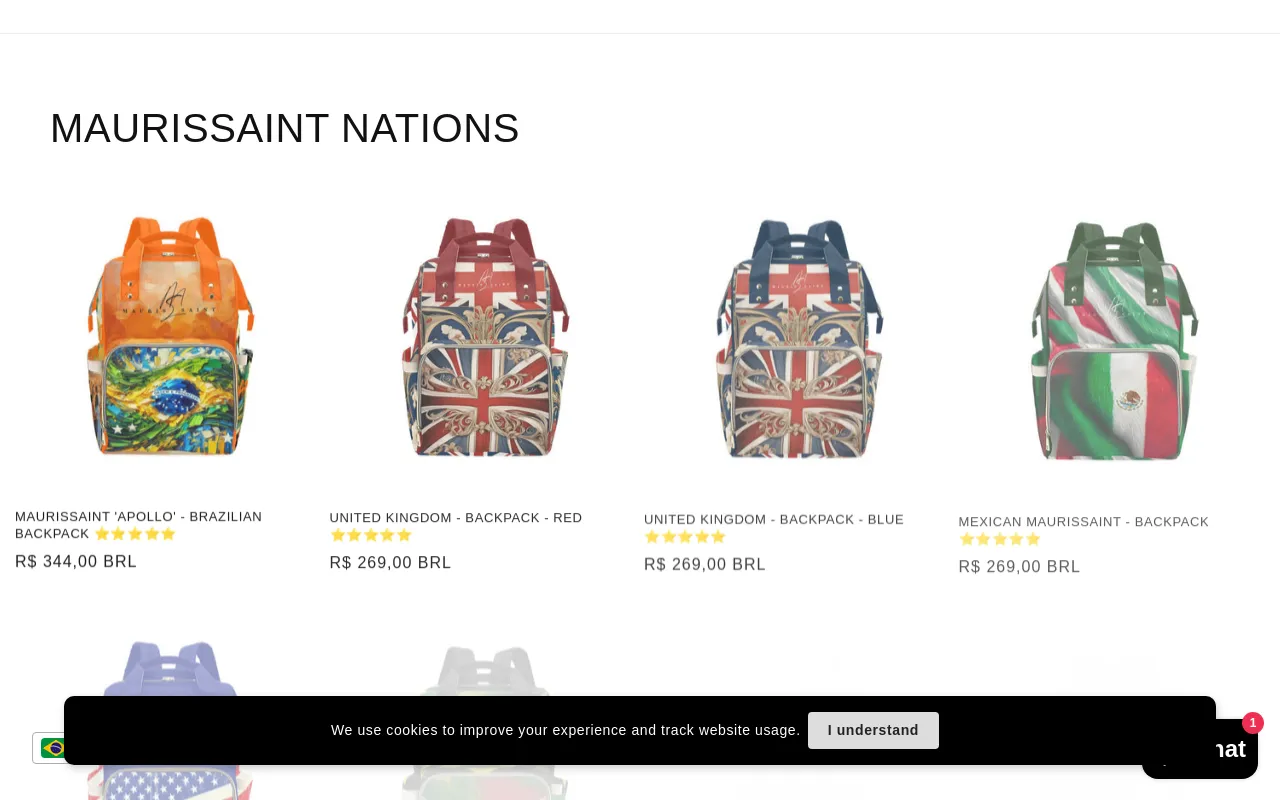Screen dimensions: 1280x800
Task: Click star rating under UK Blue backpack
Action: coord(685,537)
